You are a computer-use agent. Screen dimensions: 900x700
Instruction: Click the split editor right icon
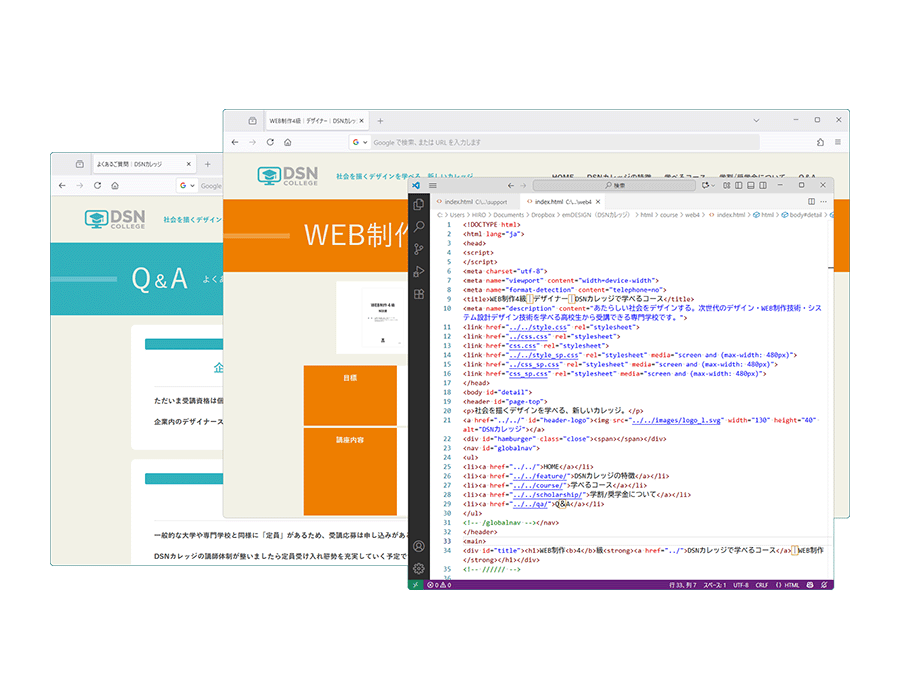pyautogui.click(x=811, y=201)
